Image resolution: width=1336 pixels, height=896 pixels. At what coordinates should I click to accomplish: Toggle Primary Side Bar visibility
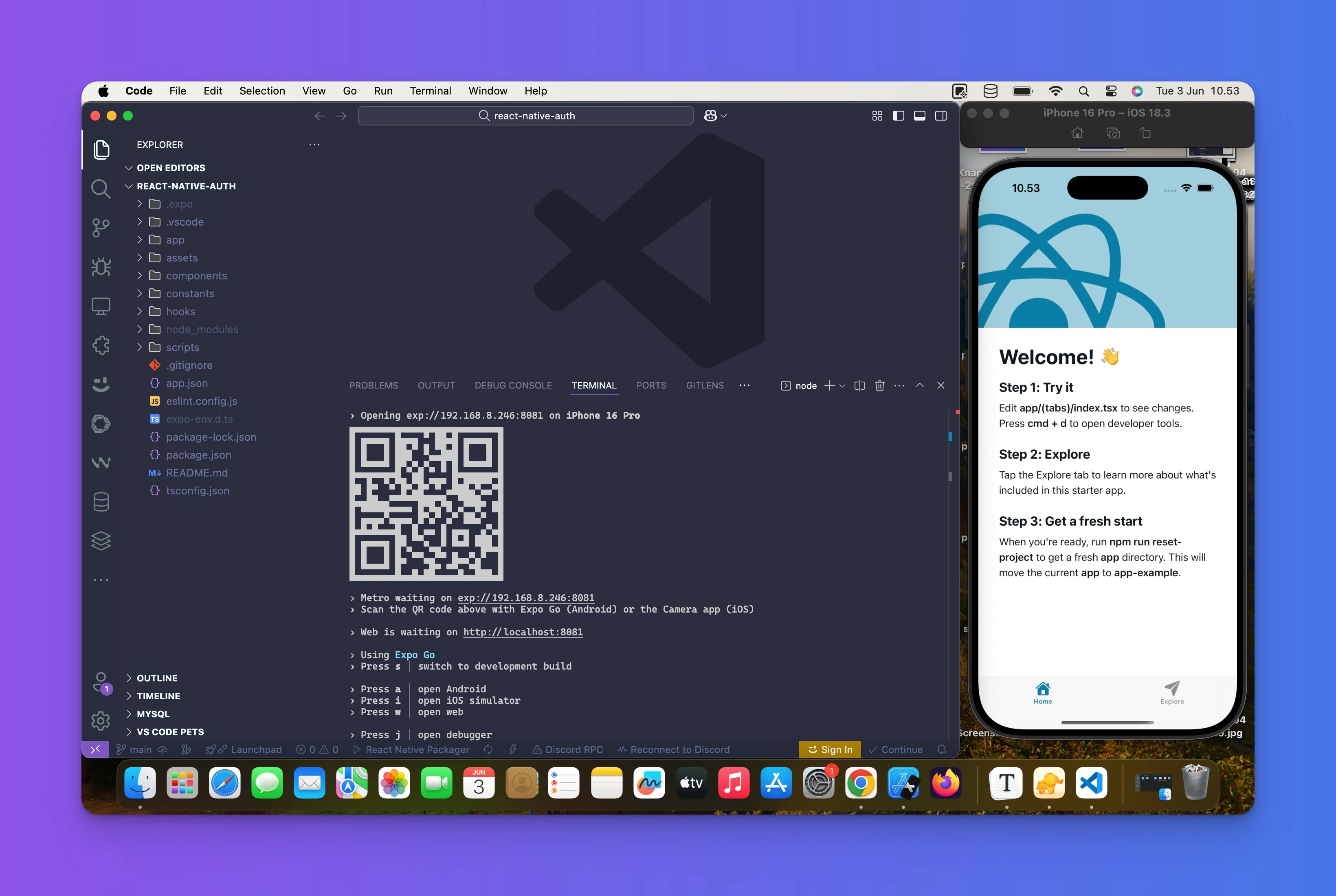(898, 116)
